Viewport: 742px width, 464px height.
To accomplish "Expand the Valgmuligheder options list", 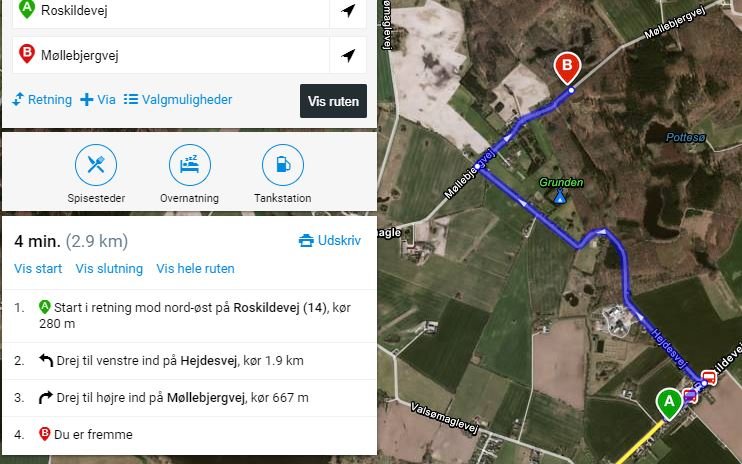I will (178, 99).
